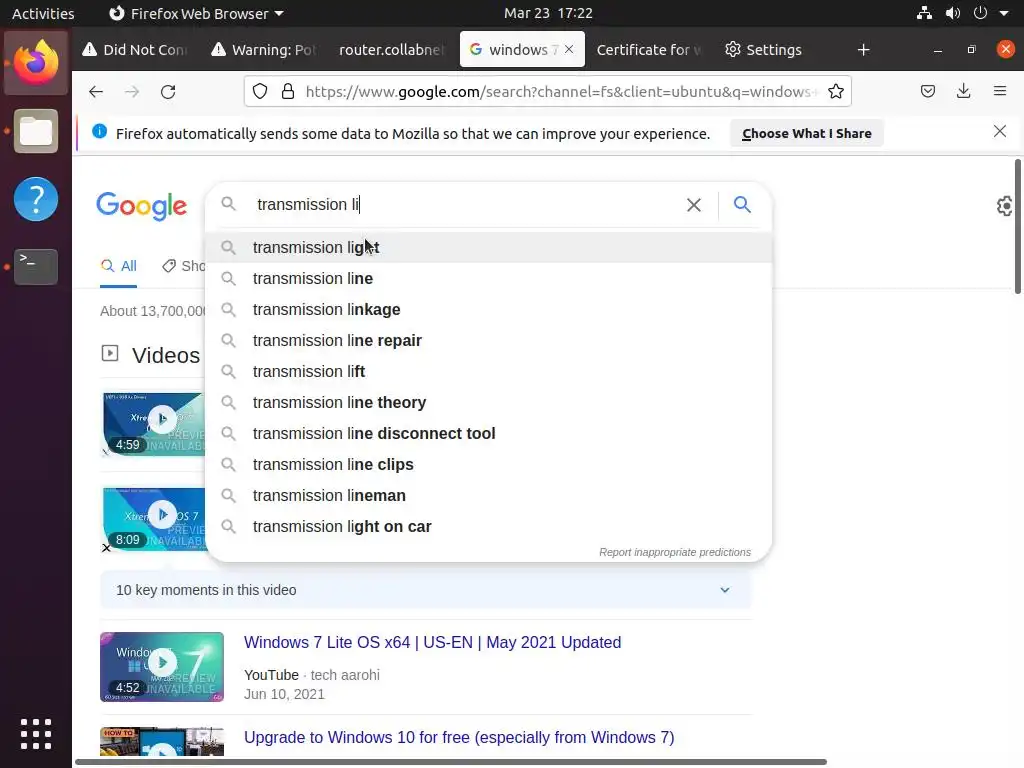Open the network status tray icon
The height and width of the screenshot is (768, 1024).
(924, 13)
